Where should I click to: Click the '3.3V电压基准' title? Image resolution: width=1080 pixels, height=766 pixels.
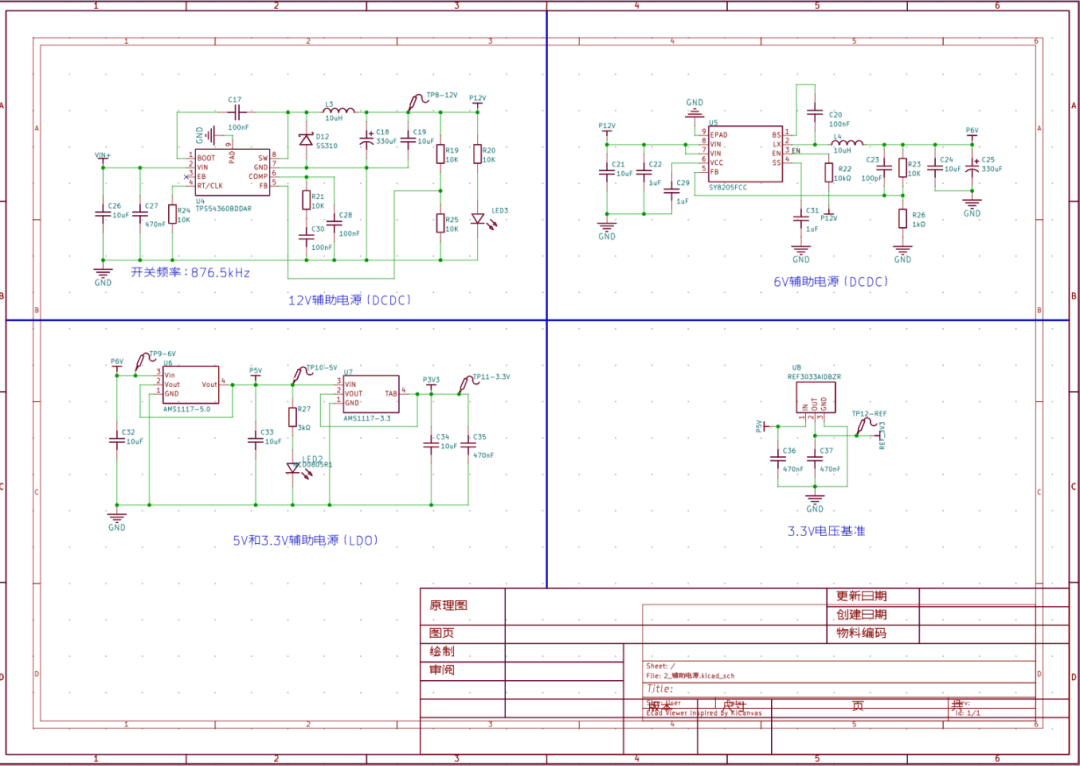(x=827, y=531)
